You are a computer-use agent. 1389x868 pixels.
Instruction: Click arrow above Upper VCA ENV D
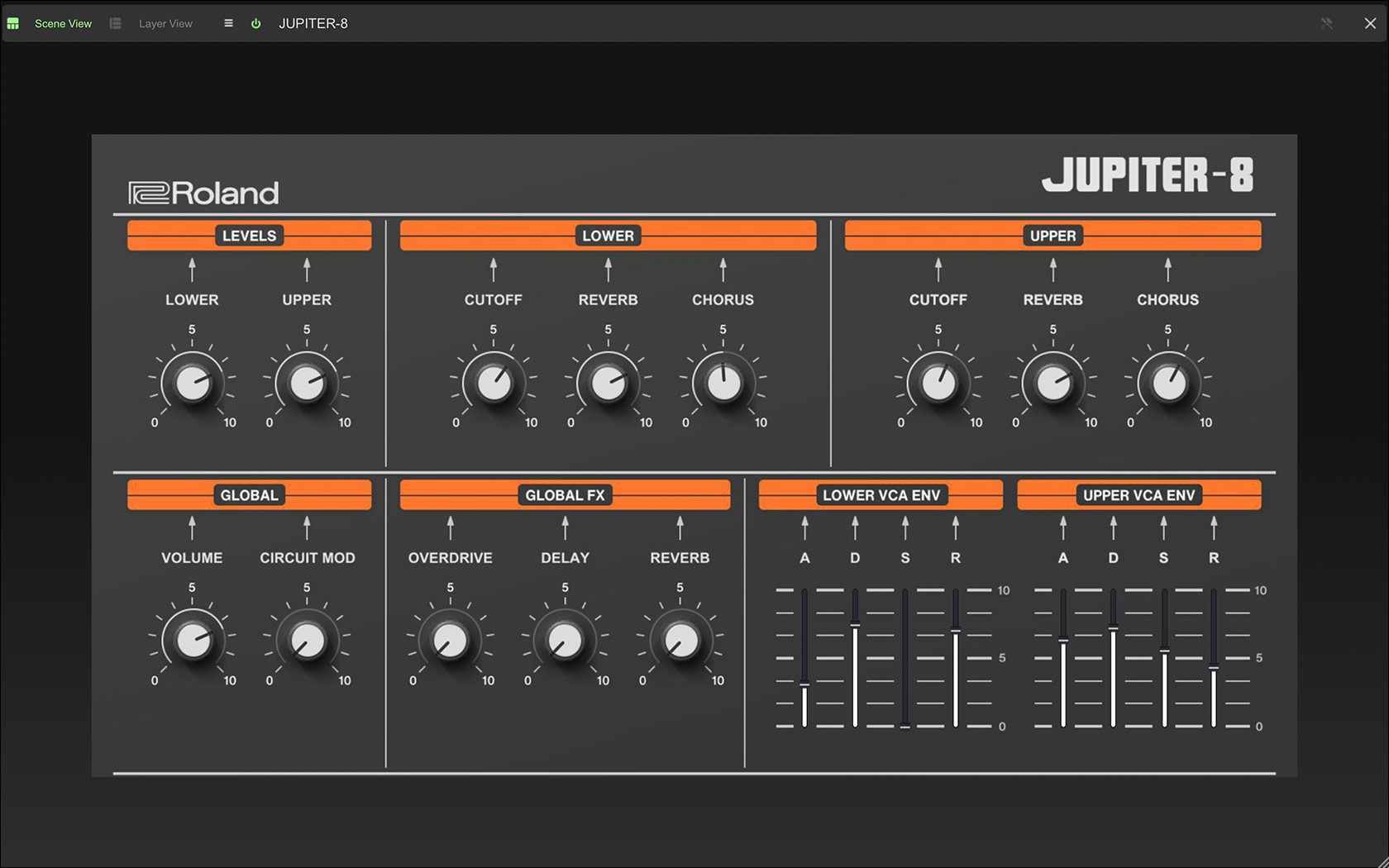click(1114, 527)
